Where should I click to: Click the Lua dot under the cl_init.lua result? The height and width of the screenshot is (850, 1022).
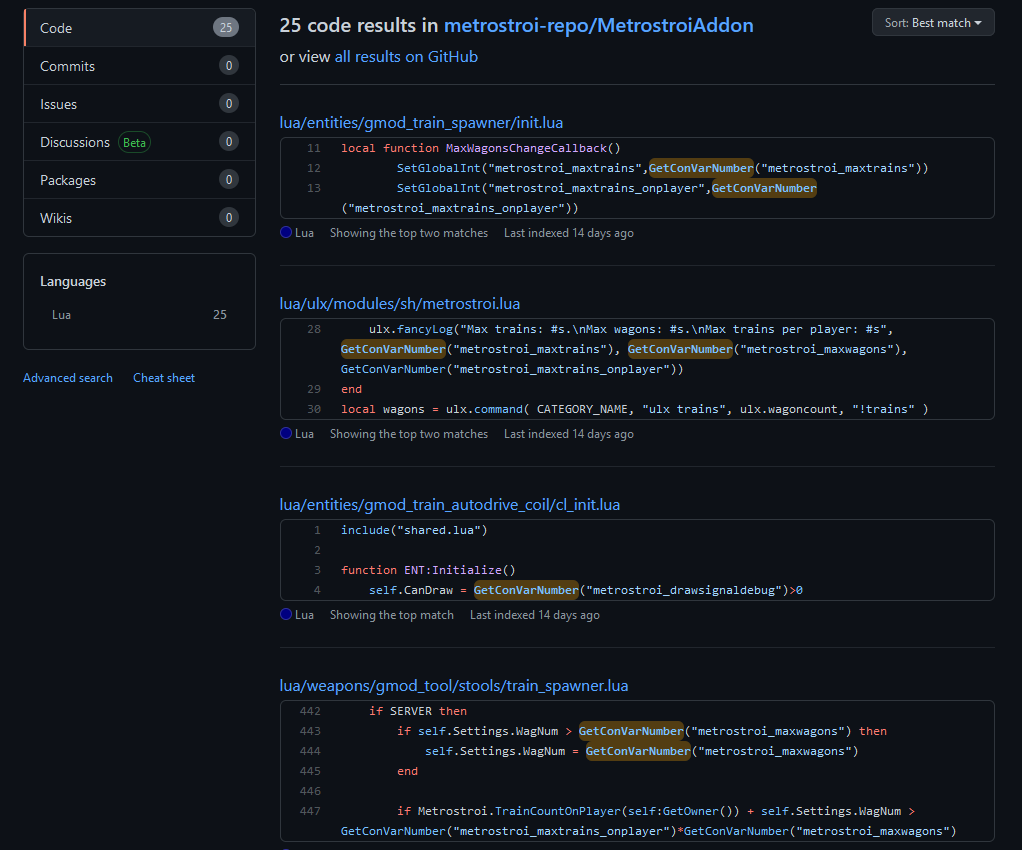285,614
